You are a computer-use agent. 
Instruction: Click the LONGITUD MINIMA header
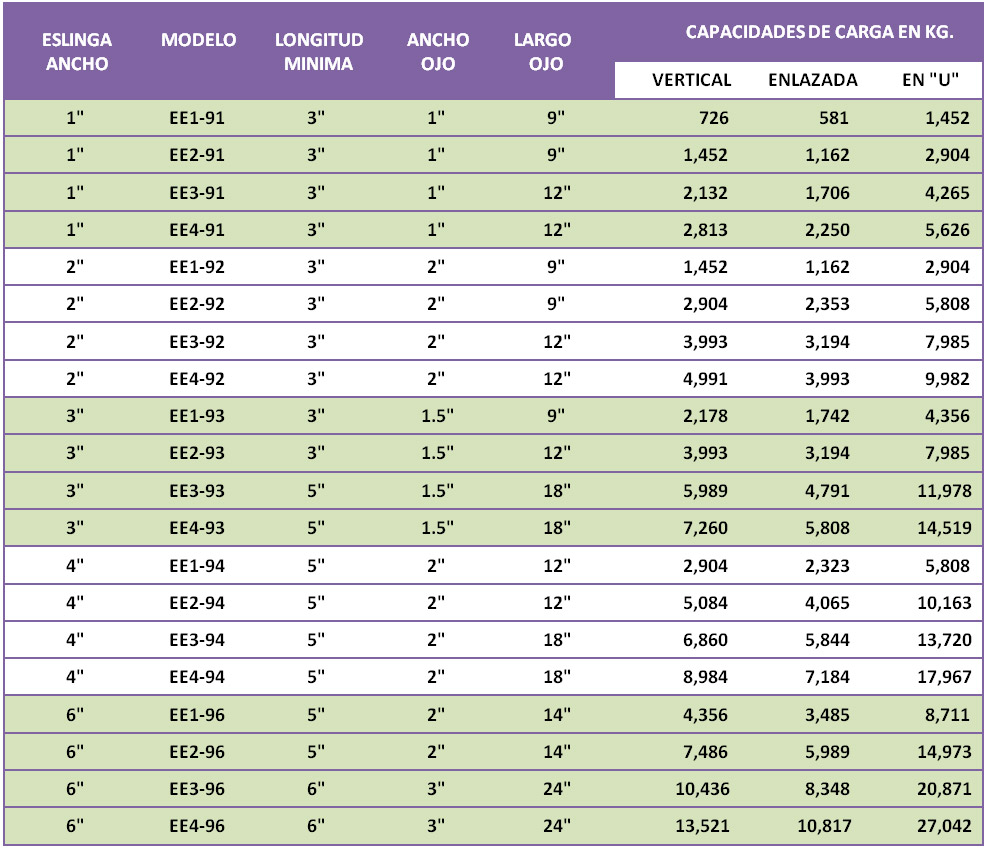click(x=319, y=52)
